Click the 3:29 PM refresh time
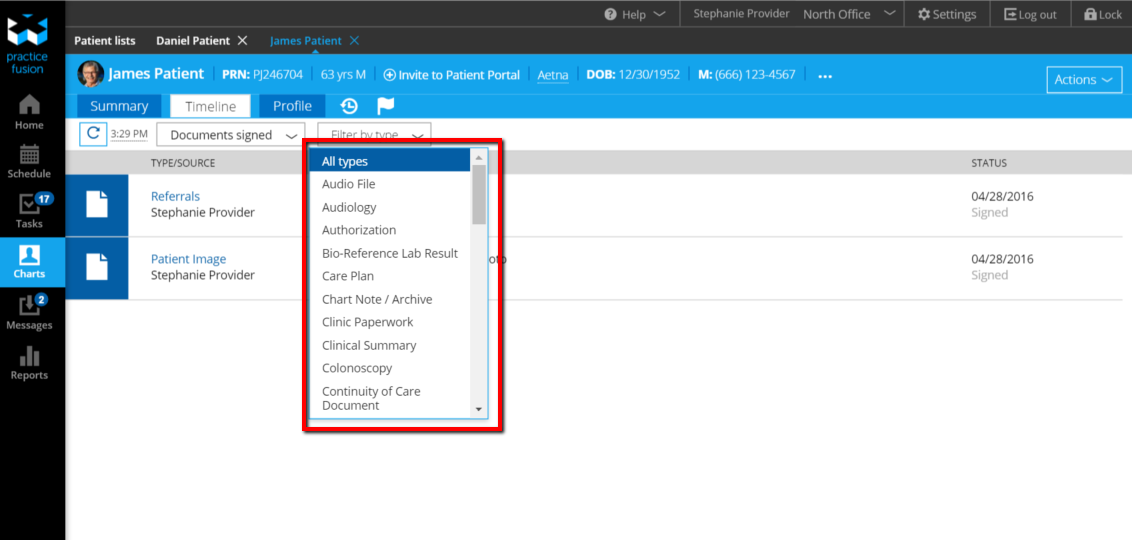 (129, 134)
